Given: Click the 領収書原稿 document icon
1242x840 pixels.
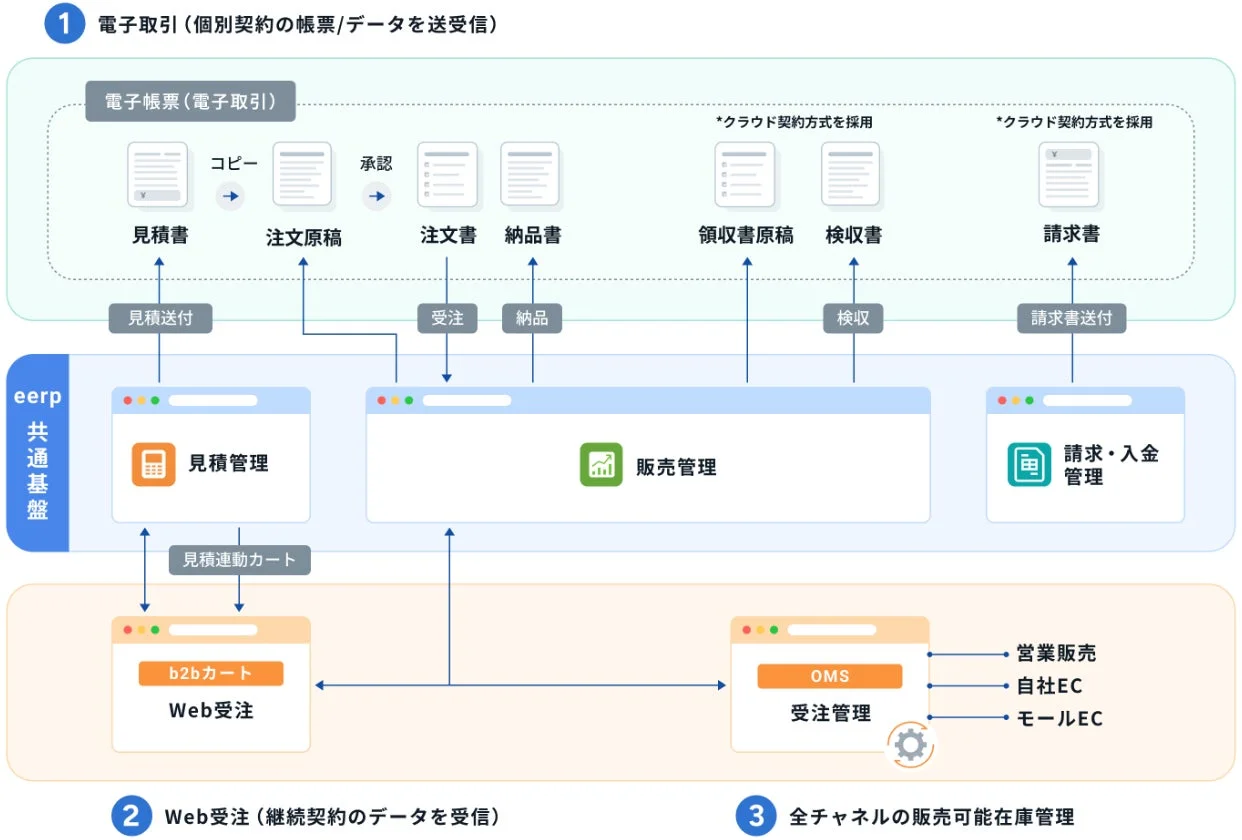Looking at the screenshot, I should coord(746,175).
